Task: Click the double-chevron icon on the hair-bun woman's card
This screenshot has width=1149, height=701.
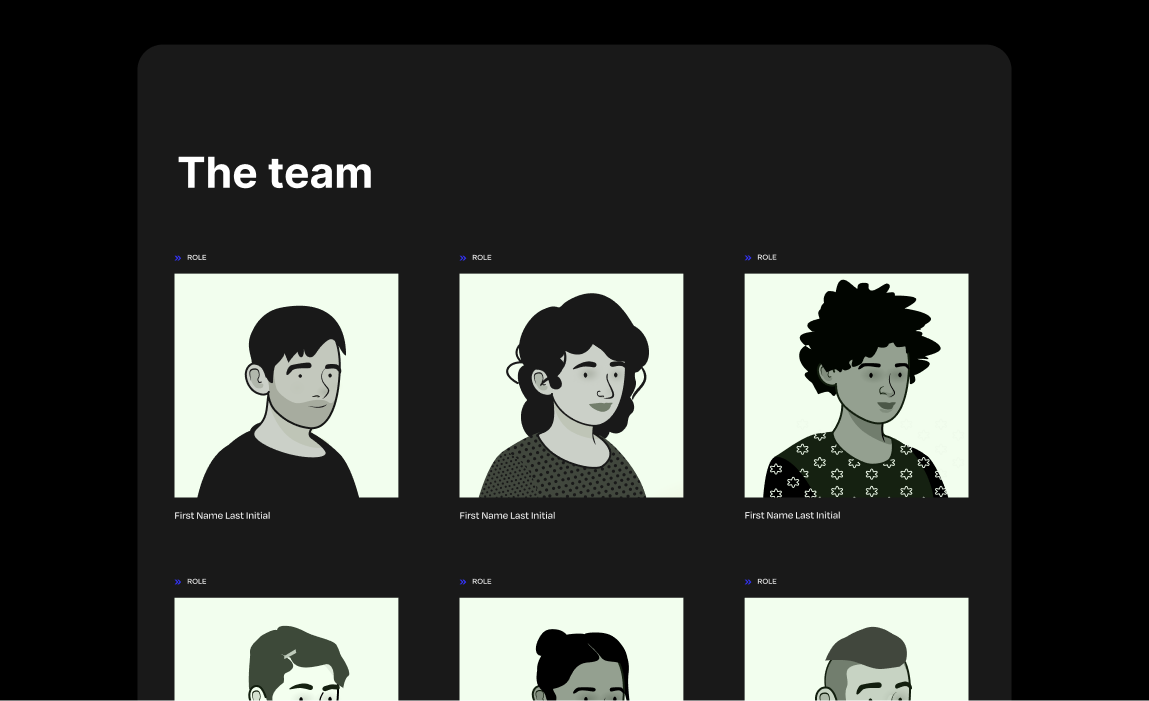Action: (462, 582)
